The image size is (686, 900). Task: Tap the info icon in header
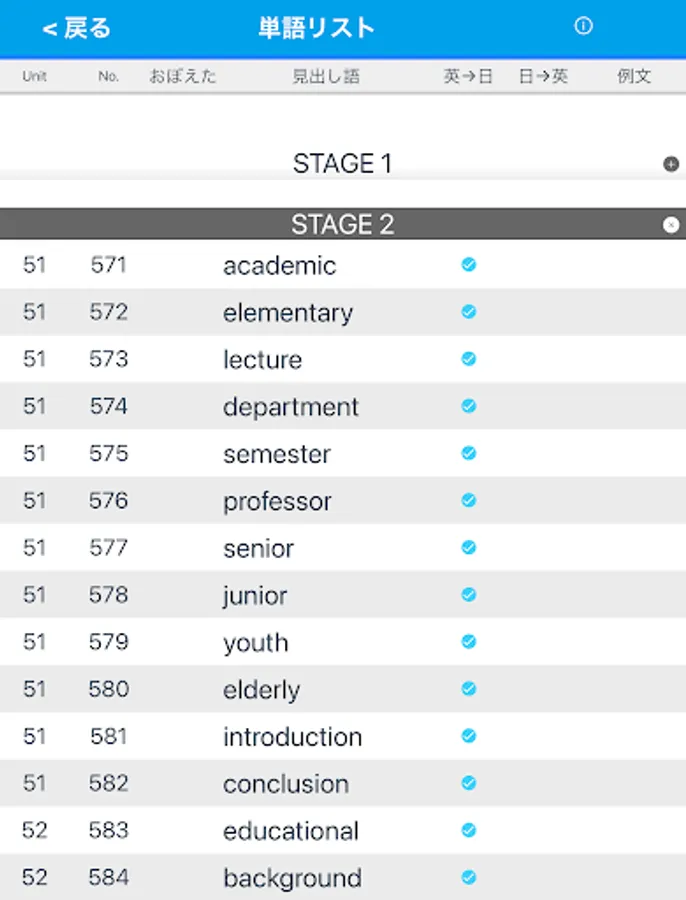click(583, 27)
